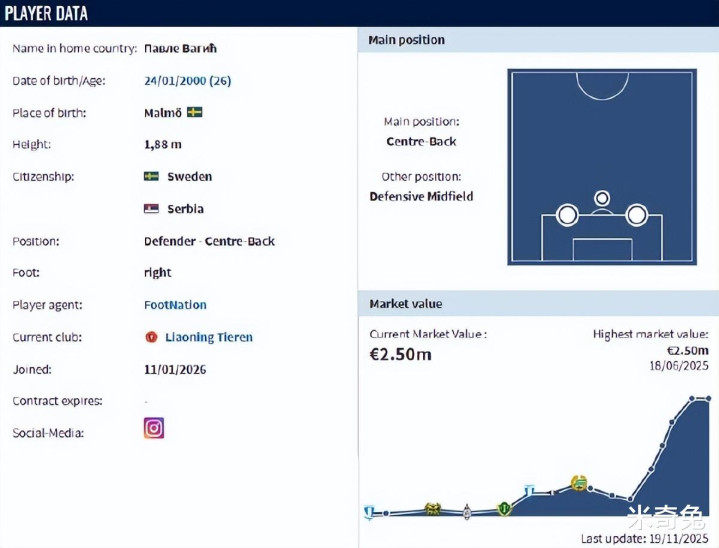Click the Liaoning Tieren club crest icon
The image size is (719, 548).
(151, 337)
